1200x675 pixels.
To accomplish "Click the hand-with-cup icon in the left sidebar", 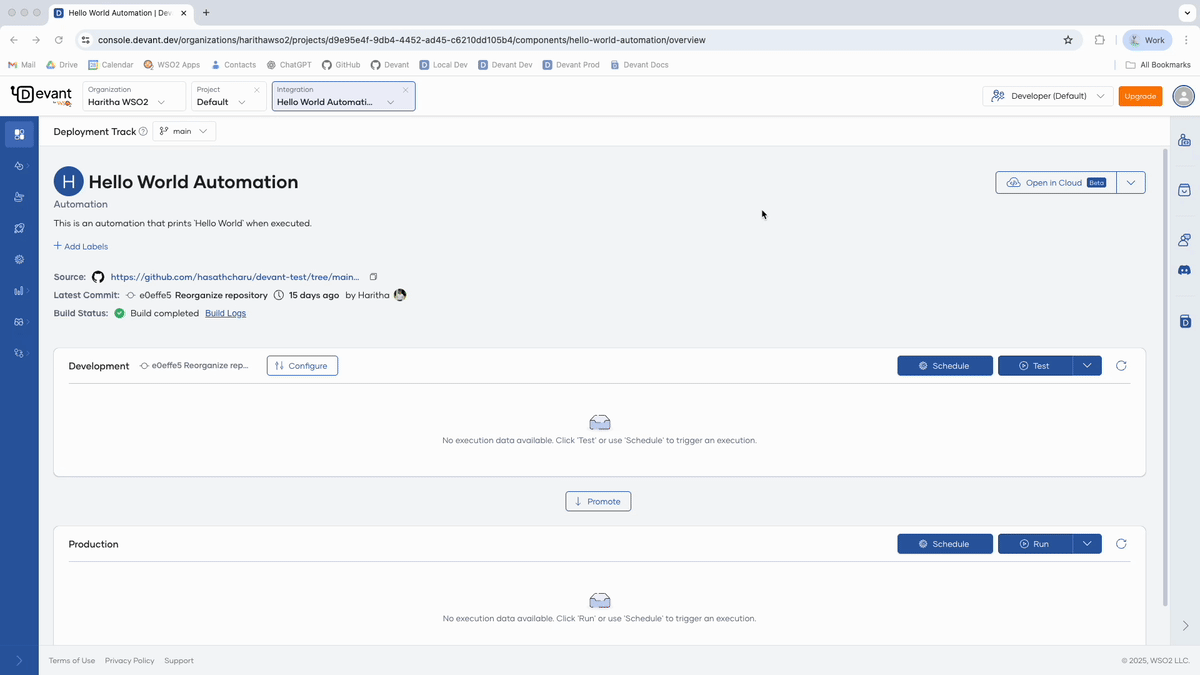I will 19,197.
